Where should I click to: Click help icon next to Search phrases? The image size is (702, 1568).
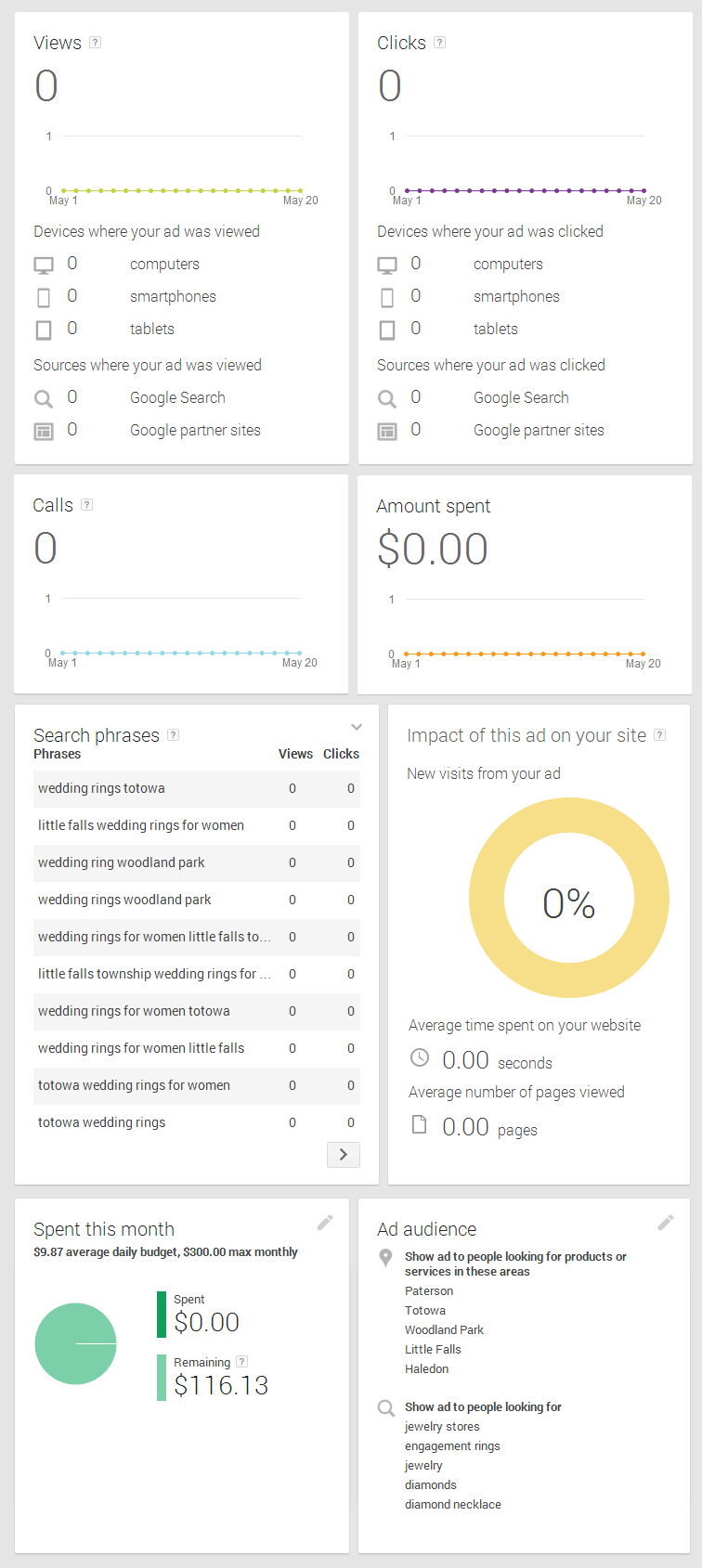point(173,735)
